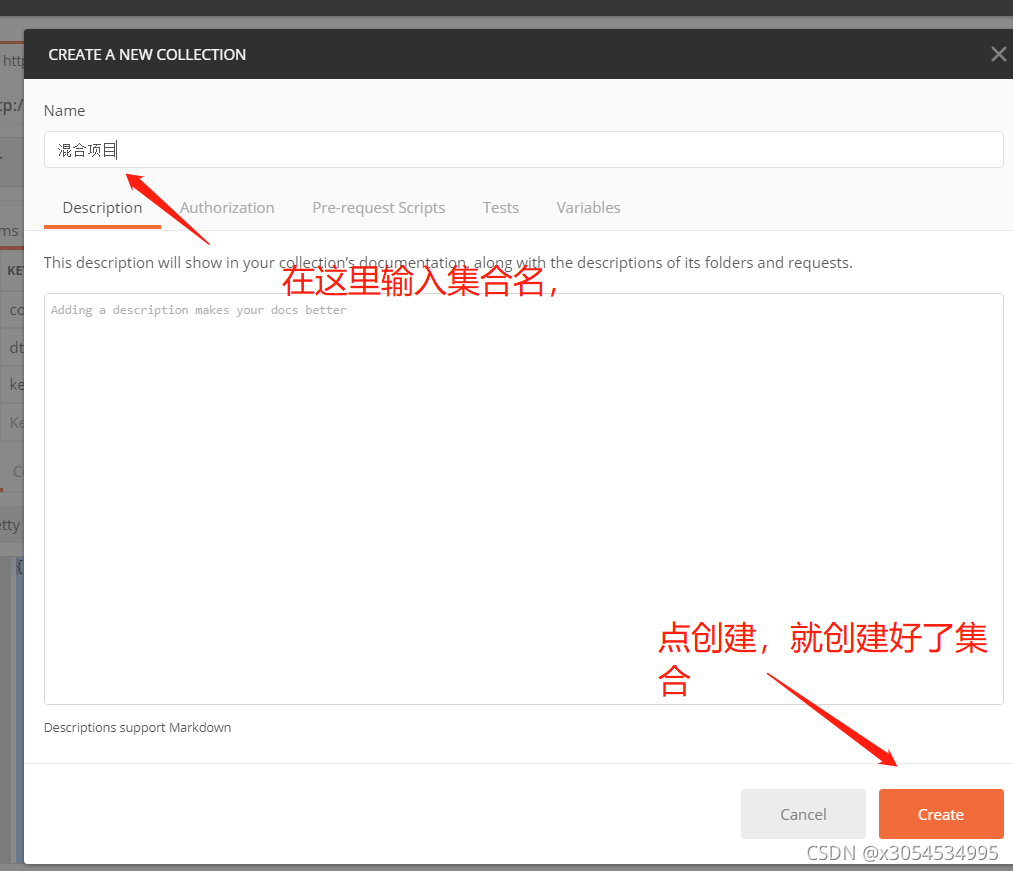Open the Pre-request Scripts tab
The width and height of the screenshot is (1013, 871).
(378, 207)
